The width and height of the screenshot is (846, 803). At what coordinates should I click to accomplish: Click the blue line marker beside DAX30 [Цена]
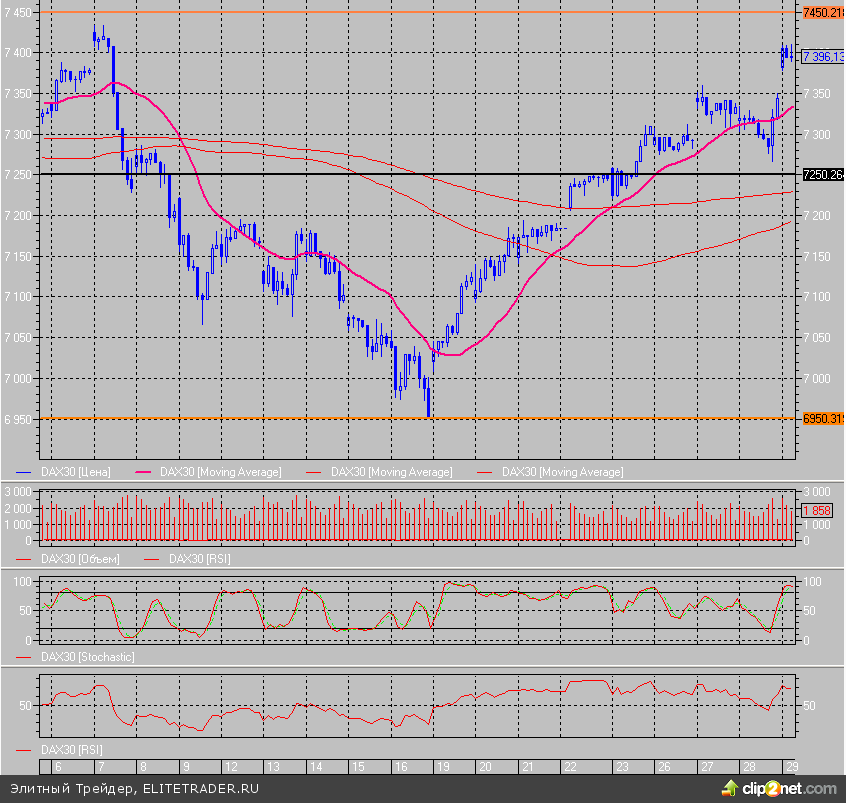[26, 472]
